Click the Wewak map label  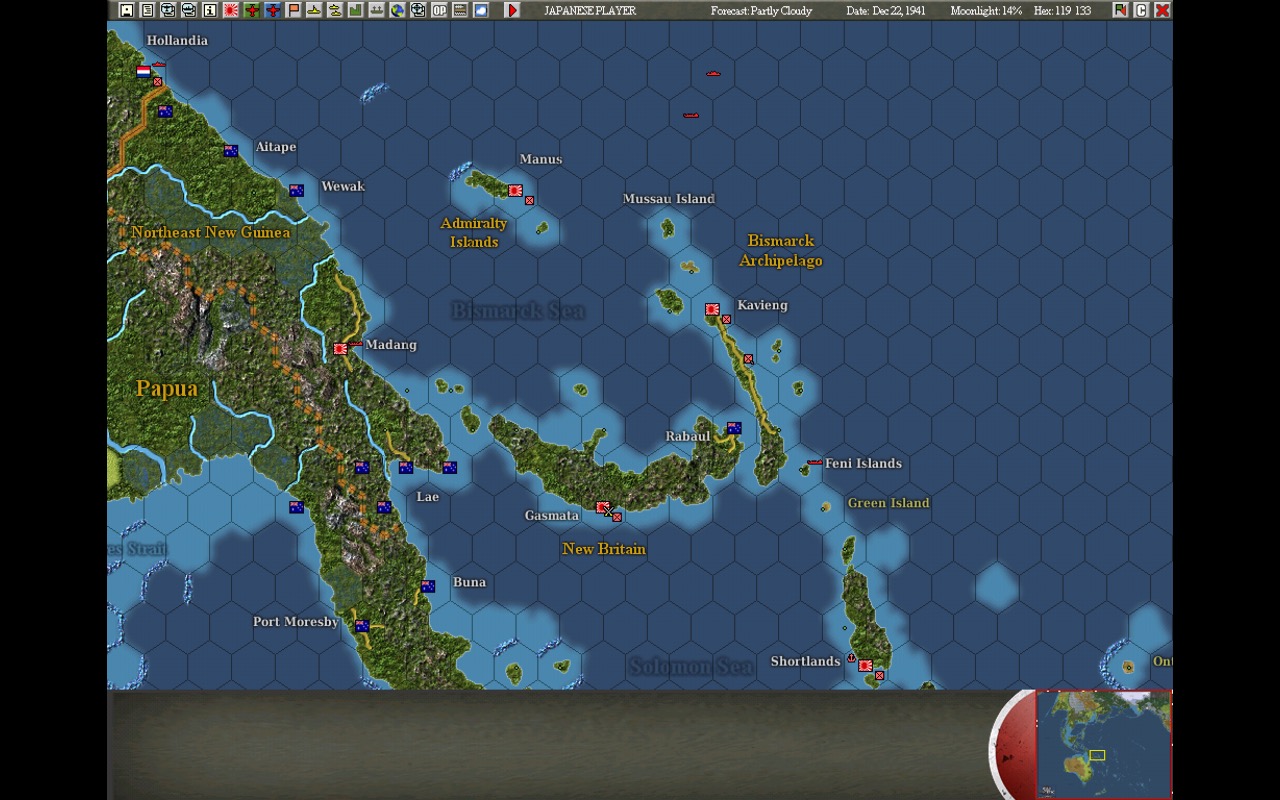tap(343, 186)
